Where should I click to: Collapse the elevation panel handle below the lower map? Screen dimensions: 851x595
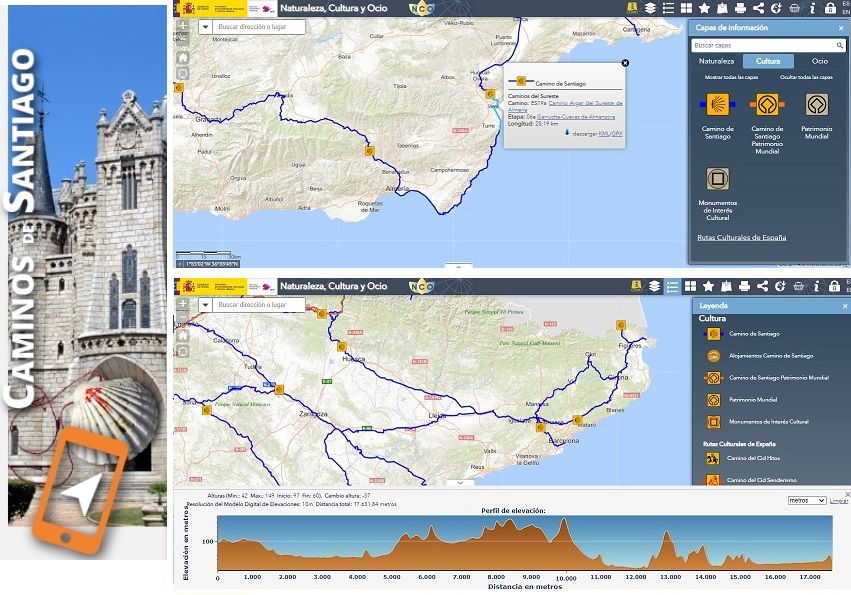[x=460, y=482]
